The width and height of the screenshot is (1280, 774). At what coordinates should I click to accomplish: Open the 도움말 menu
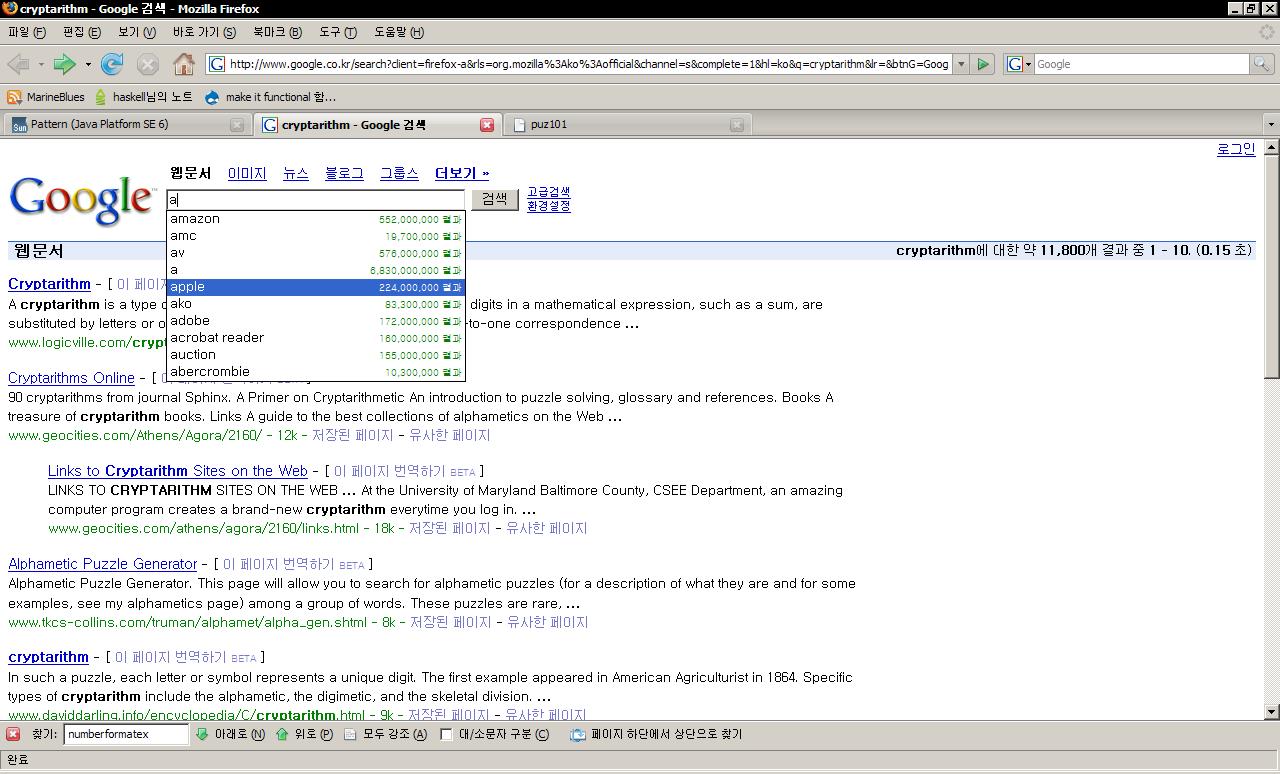[398, 32]
